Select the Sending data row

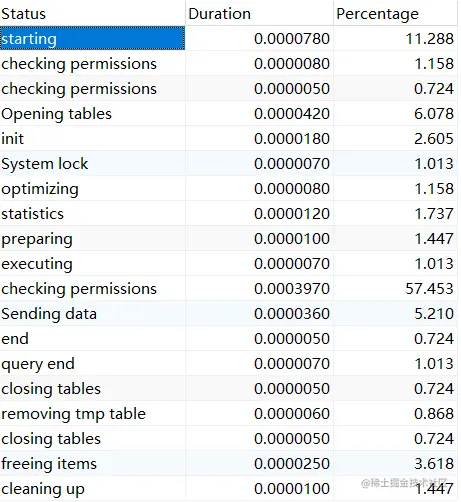pos(229,313)
